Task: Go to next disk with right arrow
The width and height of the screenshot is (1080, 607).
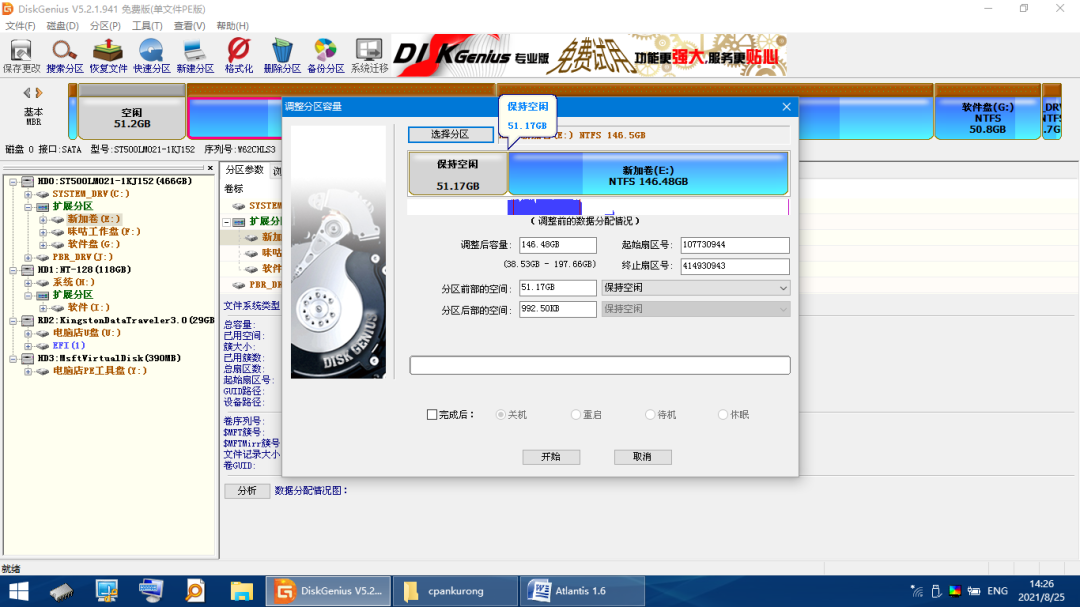Action: [x=39, y=92]
